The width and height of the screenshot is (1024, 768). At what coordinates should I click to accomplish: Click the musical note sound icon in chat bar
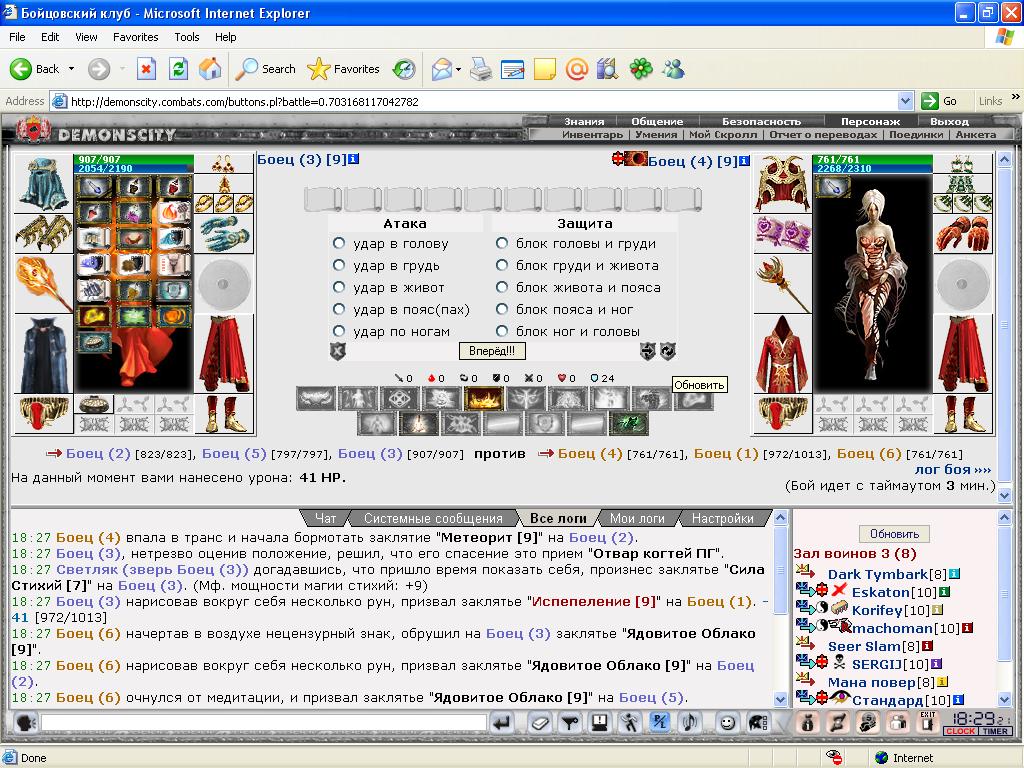pyautogui.click(x=690, y=723)
